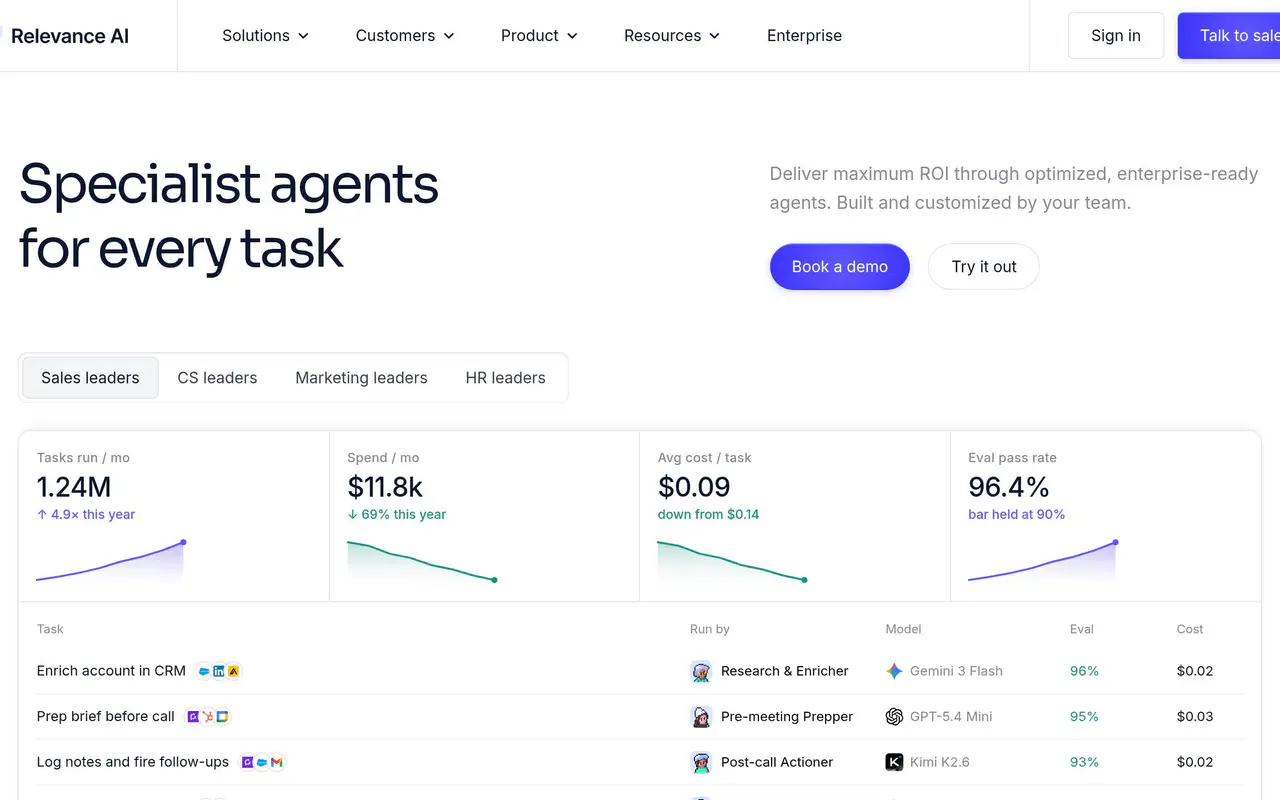Click the Model column header
Image resolution: width=1280 pixels, height=800 pixels.
(904, 629)
